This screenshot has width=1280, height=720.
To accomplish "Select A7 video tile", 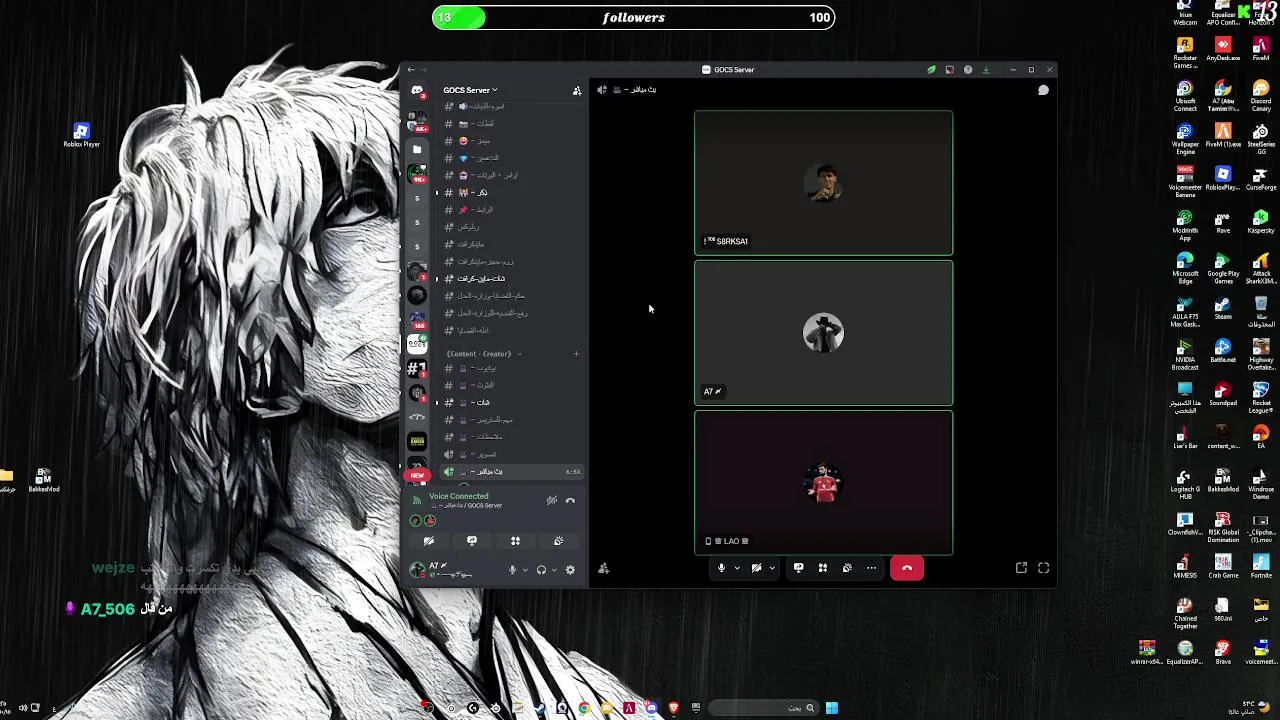I will click(824, 333).
